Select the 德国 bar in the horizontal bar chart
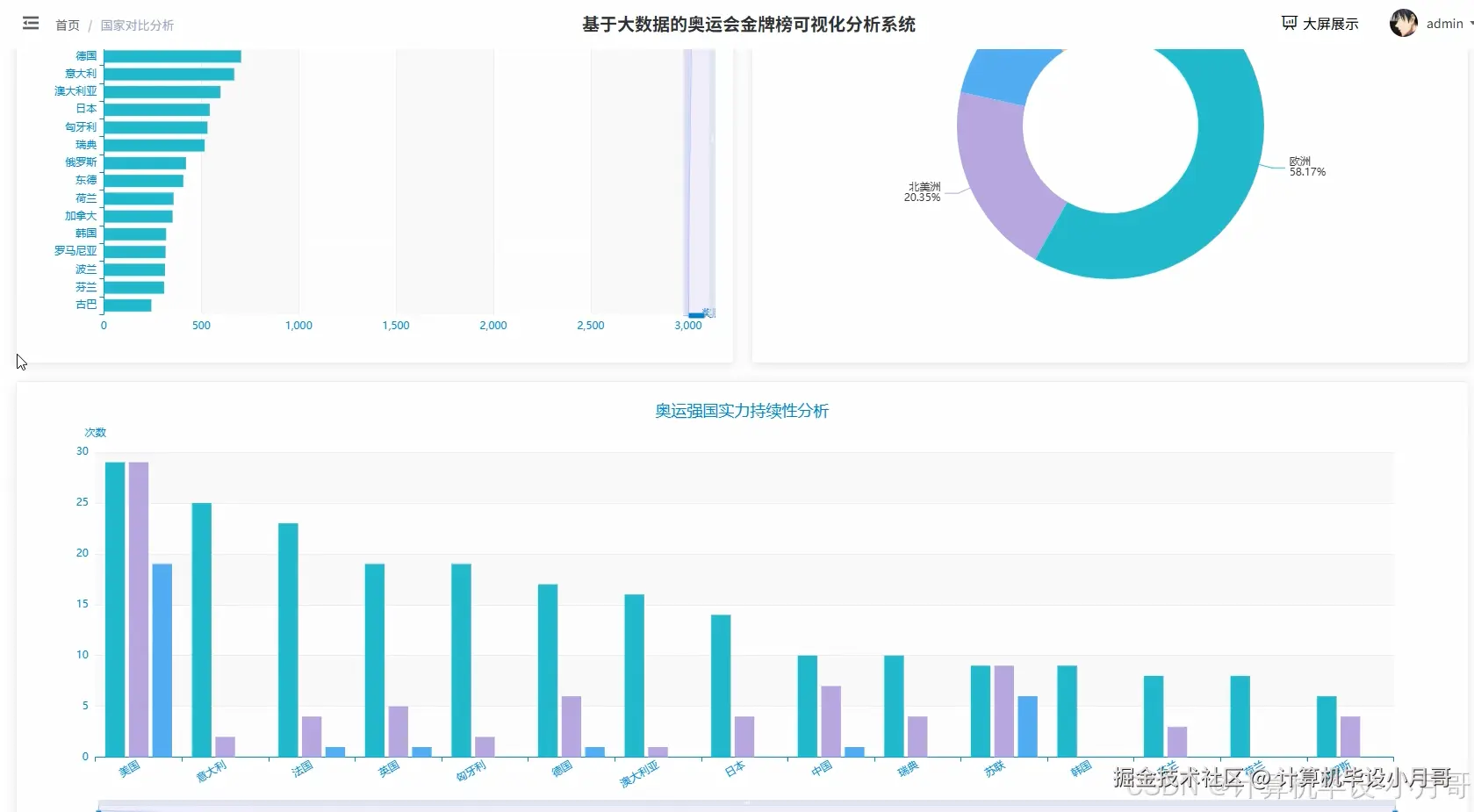1474x812 pixels. click(x=172, y=56)
